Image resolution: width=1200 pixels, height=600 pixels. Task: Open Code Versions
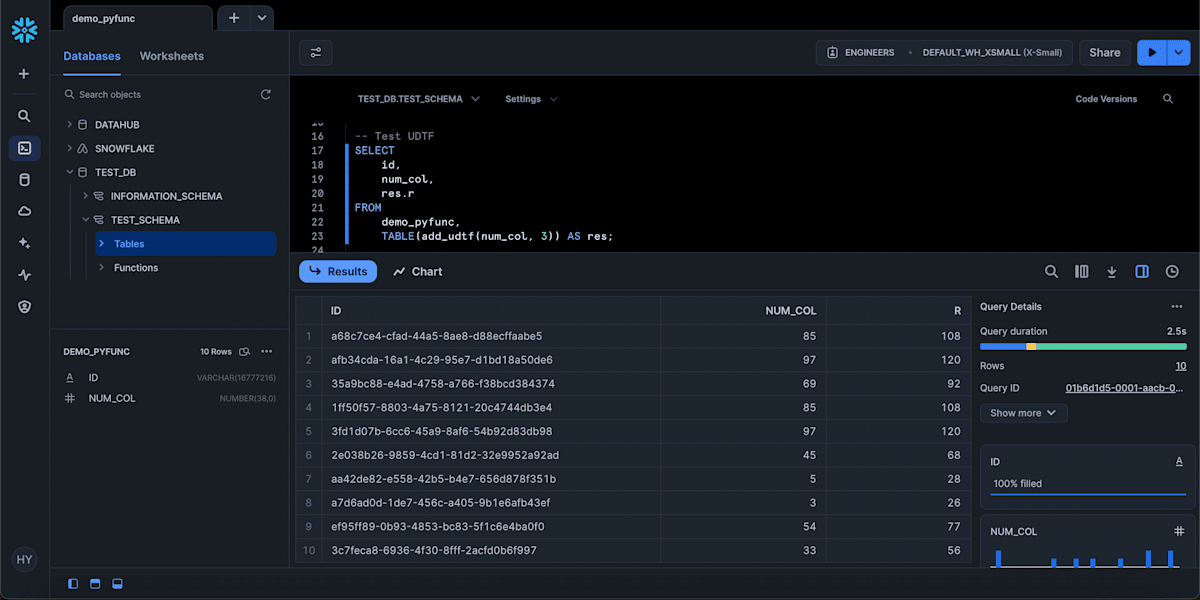tap(1106, 99)
